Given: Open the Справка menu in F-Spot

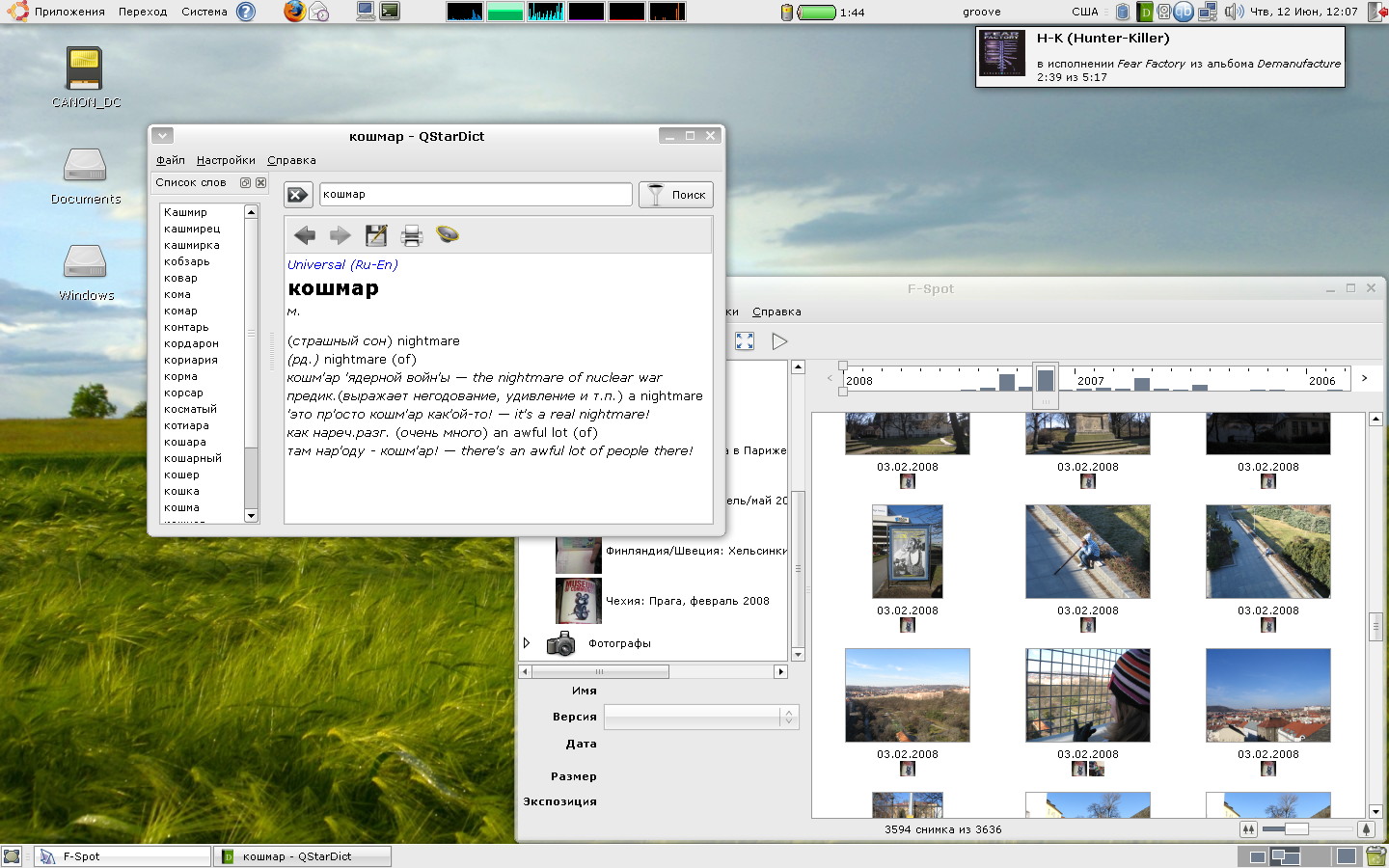Looking at the screenshot, I should [776, 312].
